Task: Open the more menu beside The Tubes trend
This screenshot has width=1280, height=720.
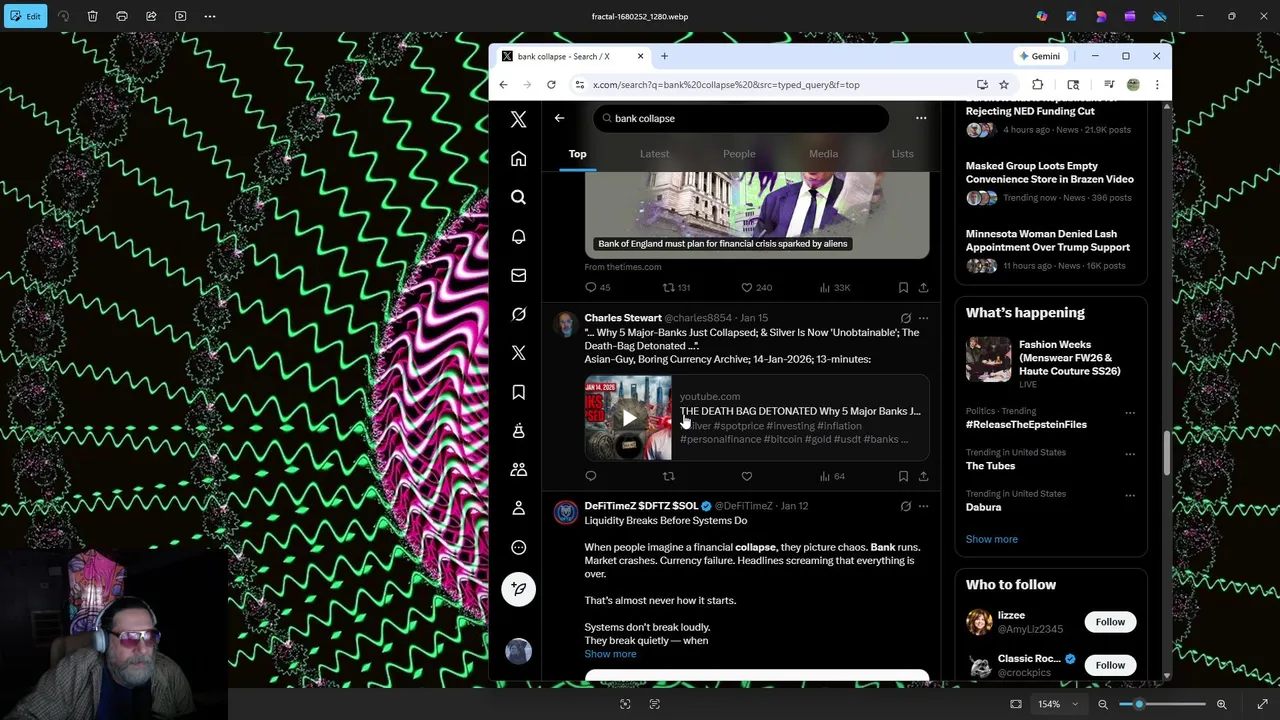Action: (1130, 453)
